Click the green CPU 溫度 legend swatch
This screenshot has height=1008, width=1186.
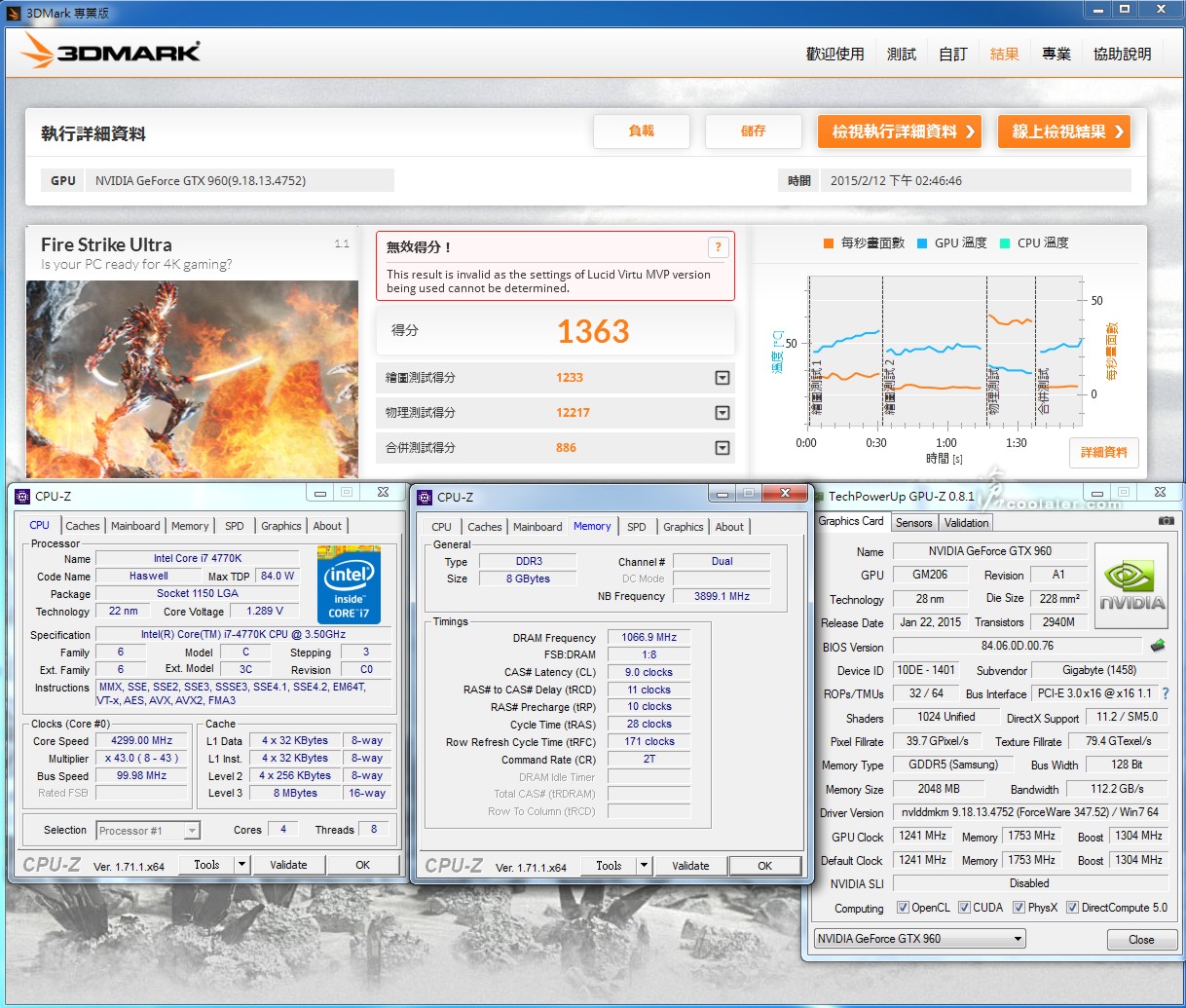1005,243
